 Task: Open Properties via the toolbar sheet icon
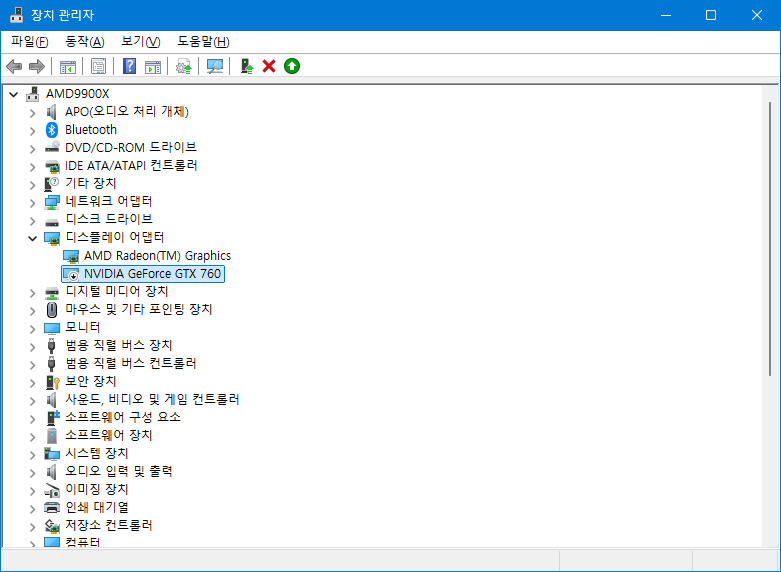click(x=99, y=66)
